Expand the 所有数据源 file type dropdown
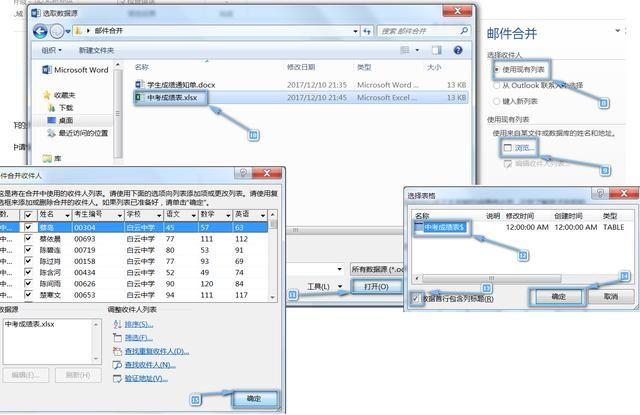The width and height of the screenshot is (640, 415). pyautogui.click(x=375, y=269)
